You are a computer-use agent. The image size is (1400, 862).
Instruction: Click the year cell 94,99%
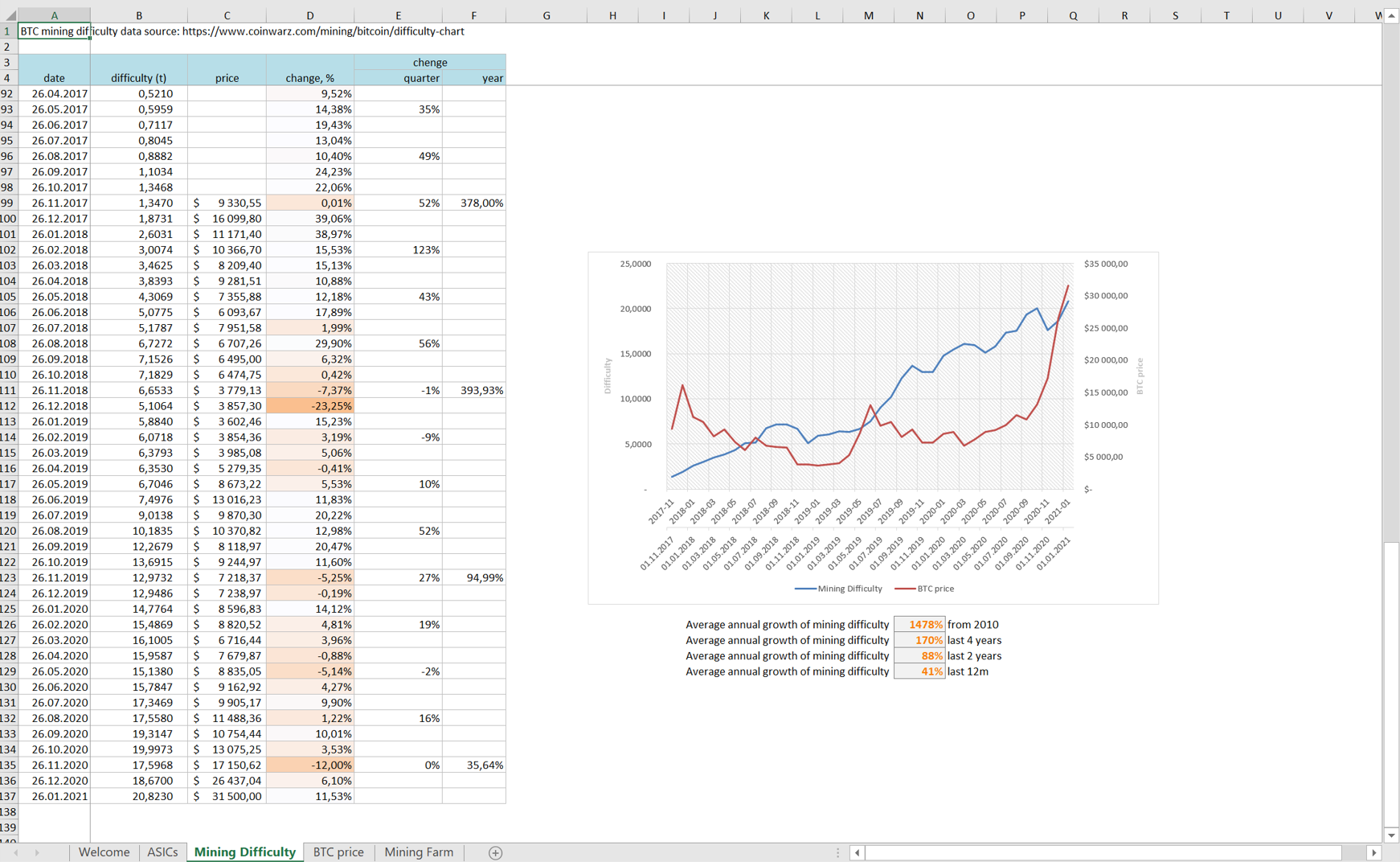474,578
